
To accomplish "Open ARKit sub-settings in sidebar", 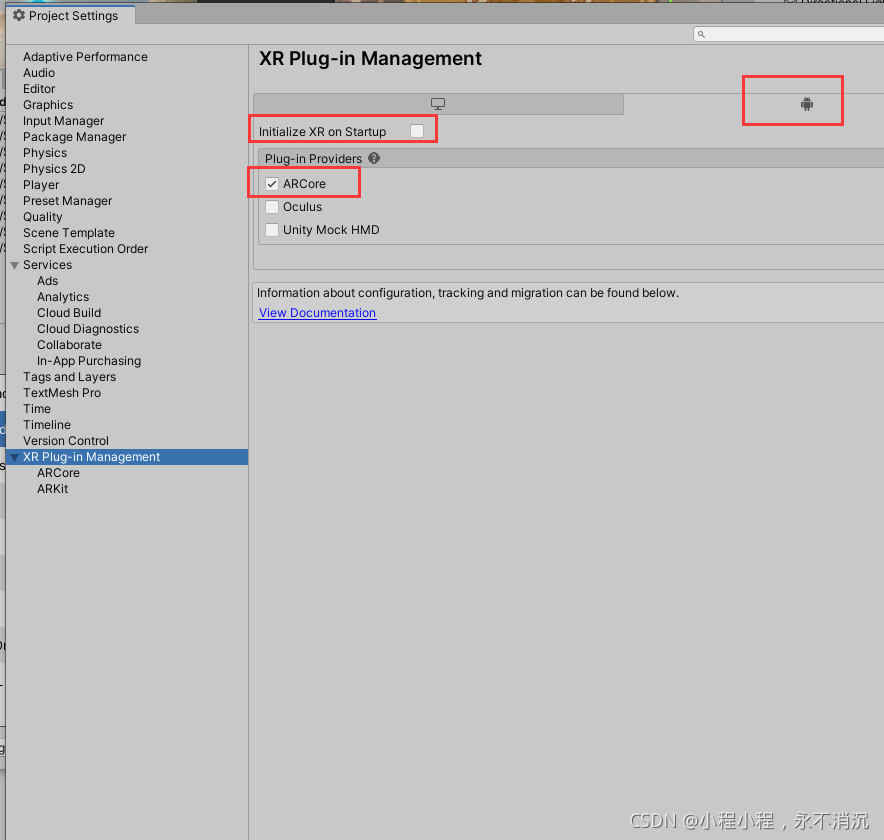I will coord(52,489).
